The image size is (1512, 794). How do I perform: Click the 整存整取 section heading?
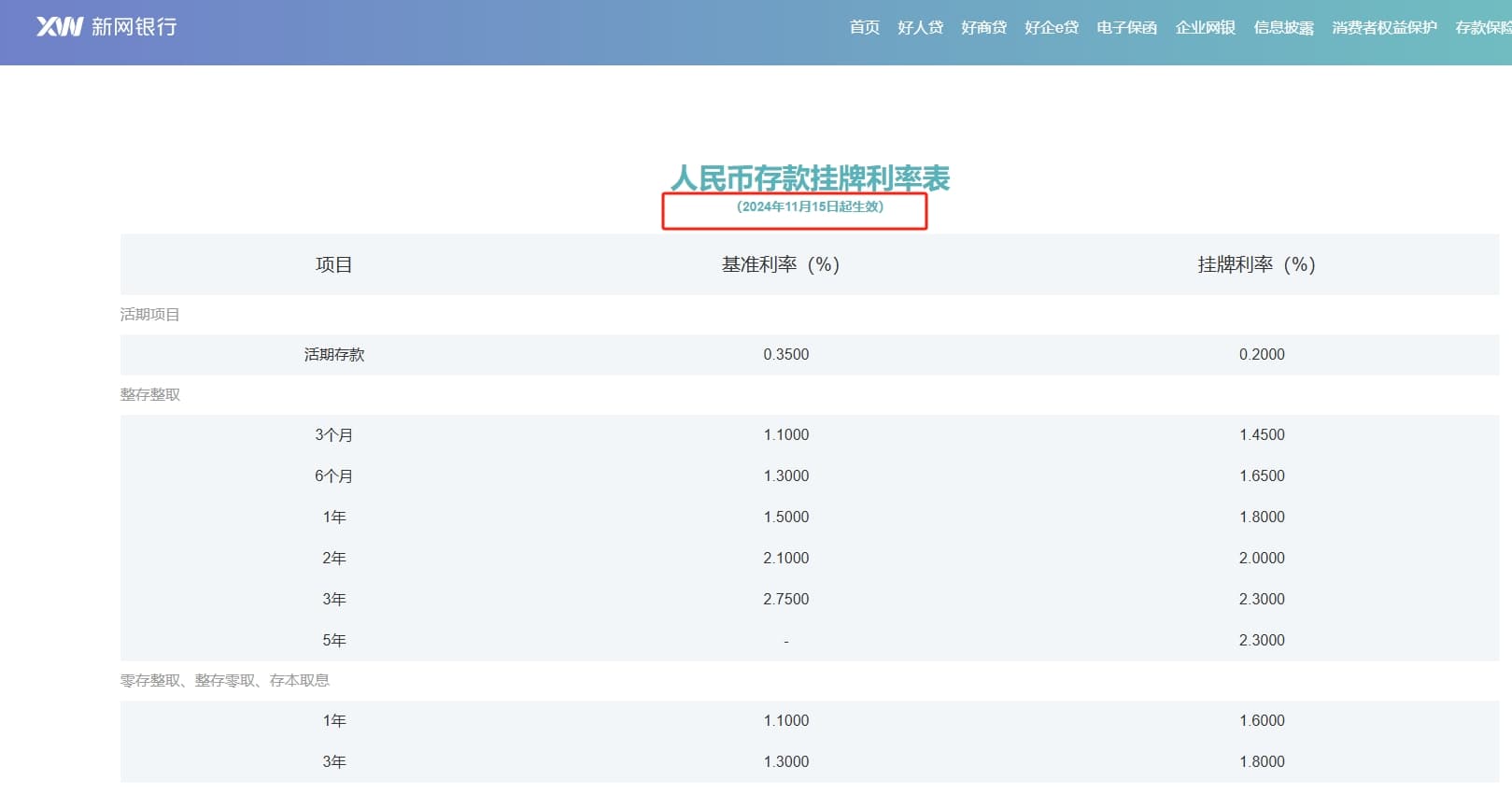(x=149, y=395)
